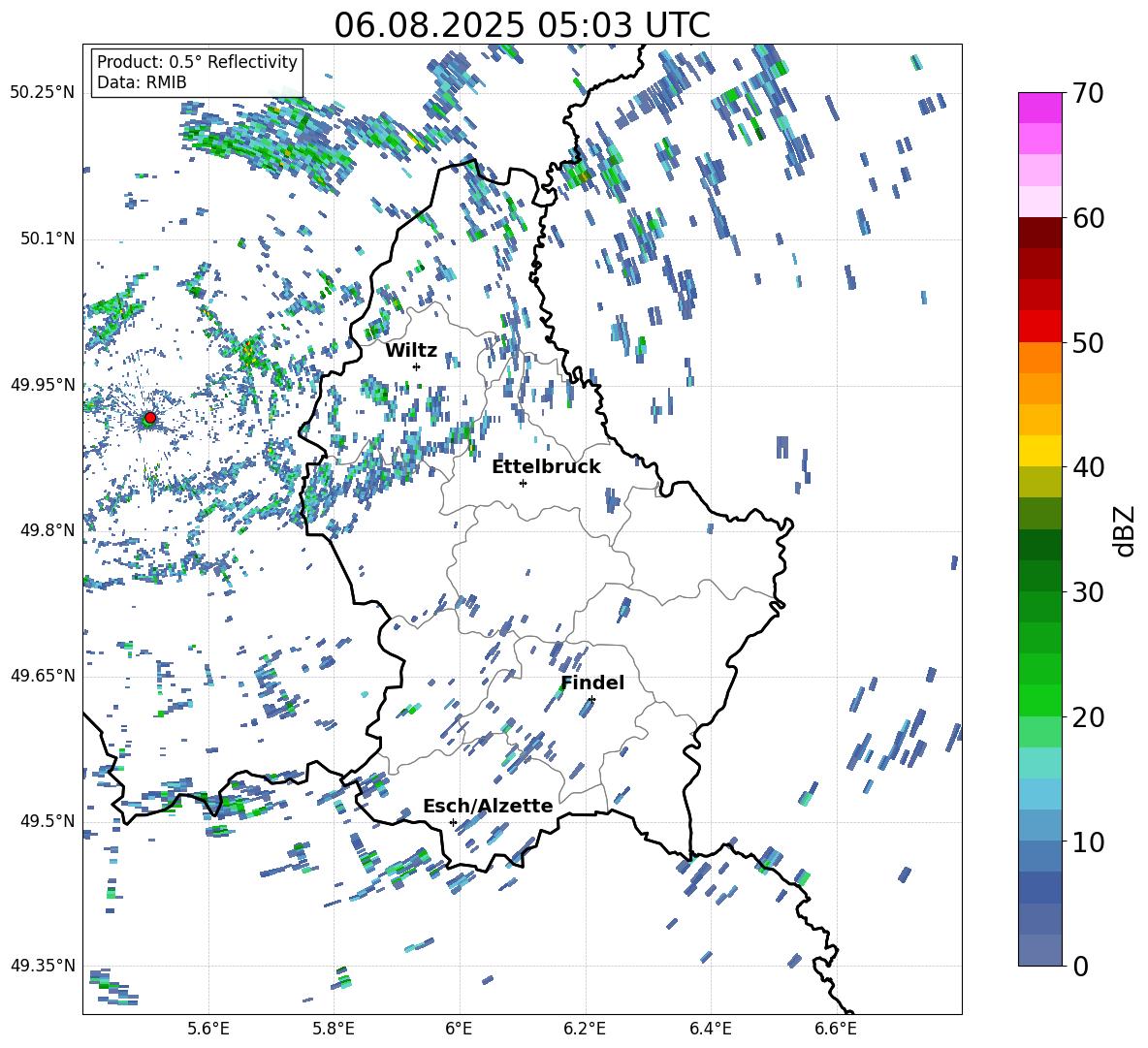
Task: Click the 20 colorbar tick label
Action: [1088, 717]
